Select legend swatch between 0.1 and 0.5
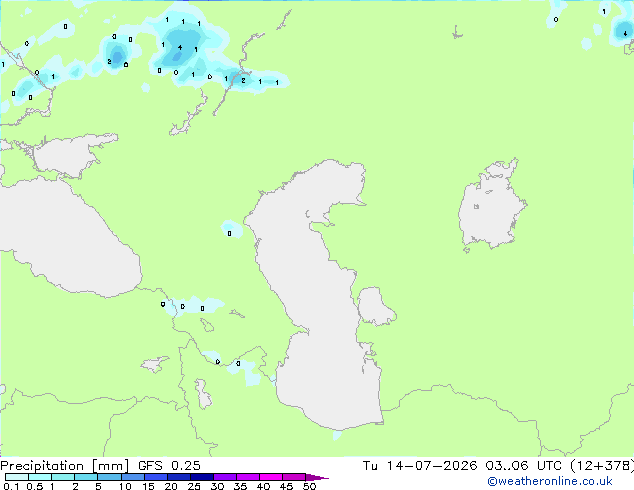 click(x=17, y=477)
